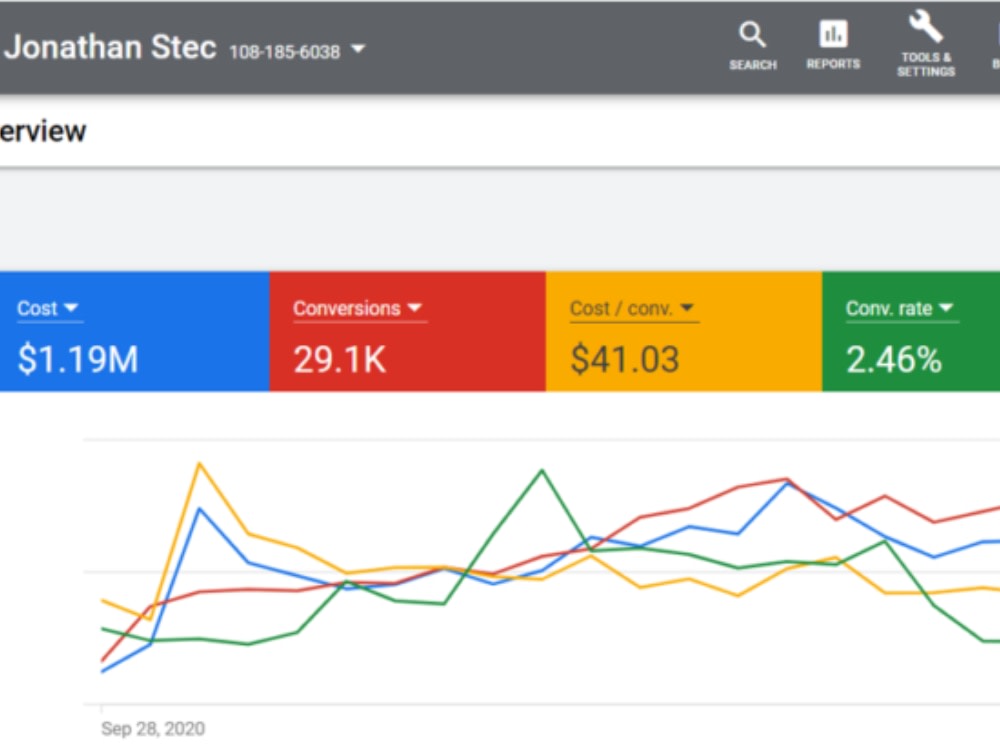The width and height of the screenshot is (1000, 750).
Task: Open the Conversions metric dropdown arrow
Action: [415, 307]
